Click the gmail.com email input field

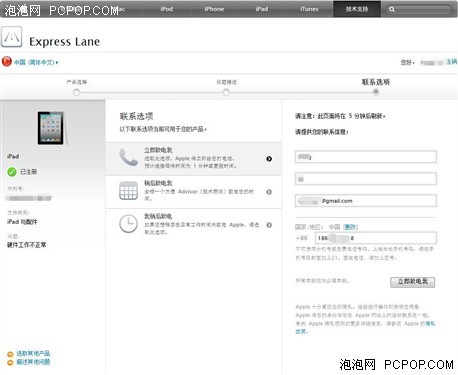(x=366, y=201)
